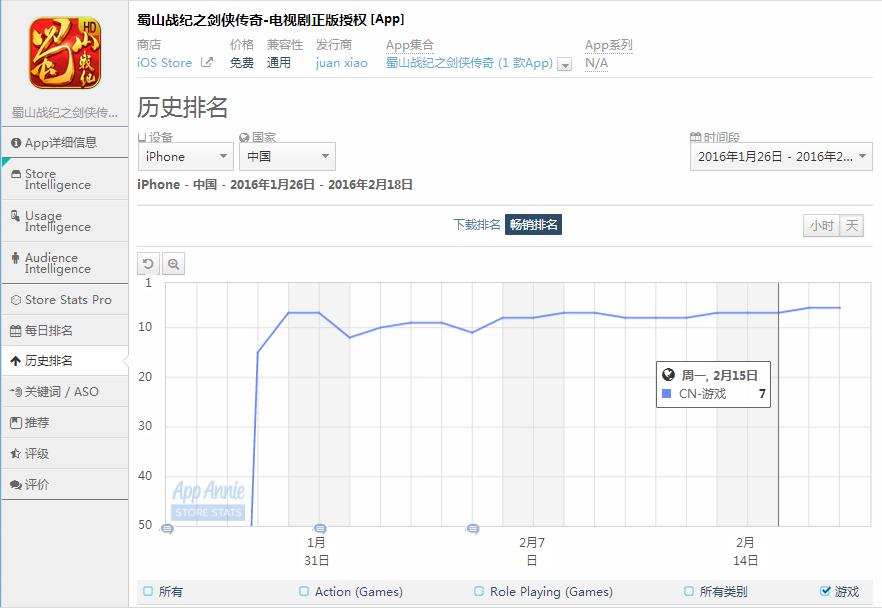Click the juan xiao publisher link
Image resolution: width=882 pixels, height=608 pixels.
click(341, 62)
